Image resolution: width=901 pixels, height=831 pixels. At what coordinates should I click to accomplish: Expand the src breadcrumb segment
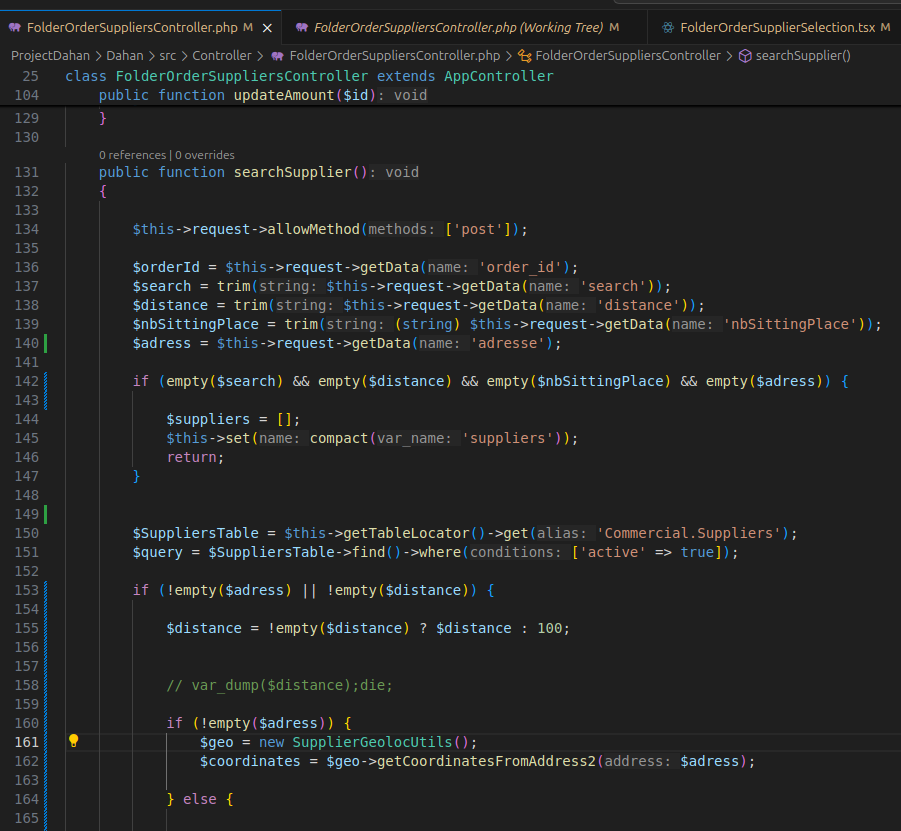click(167, 56)
